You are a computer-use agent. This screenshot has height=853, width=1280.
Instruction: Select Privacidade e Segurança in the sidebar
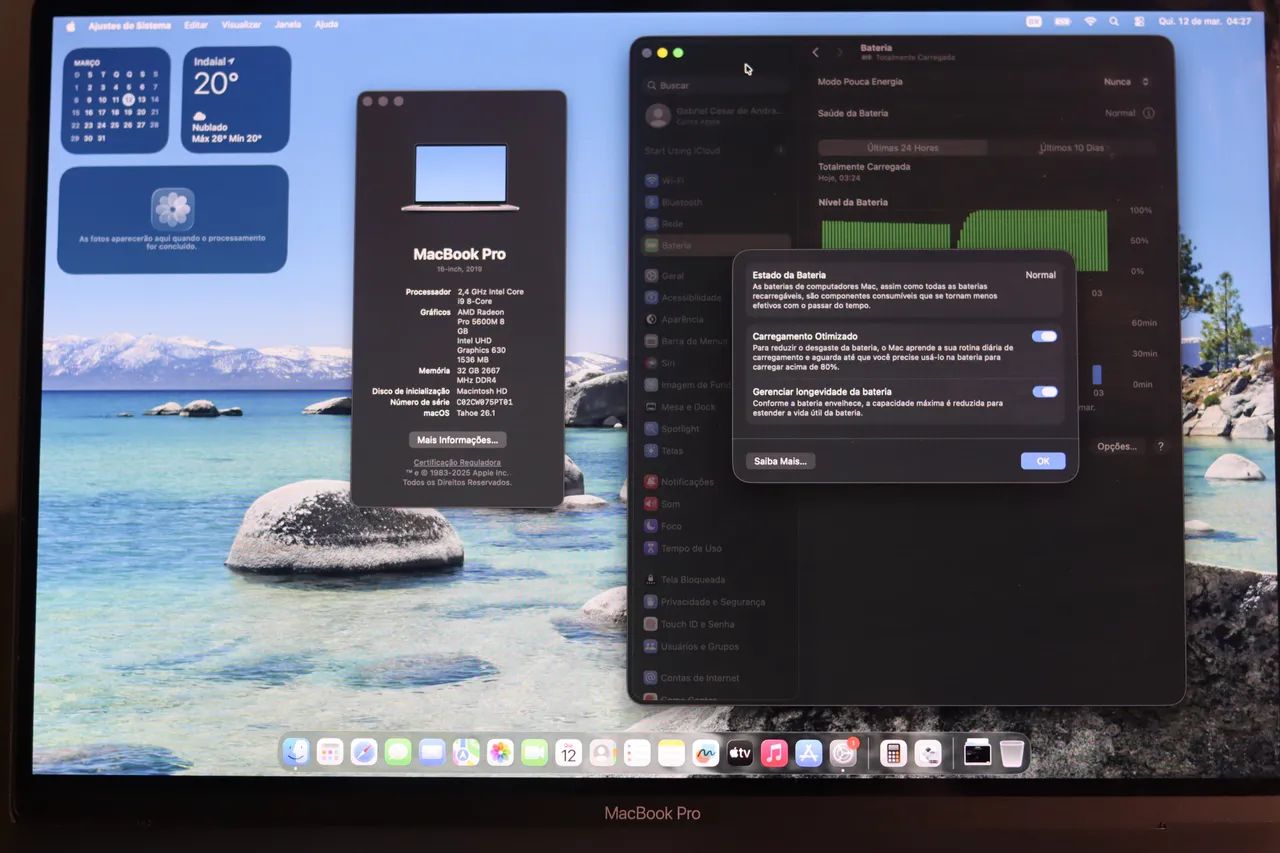[716, 602]
